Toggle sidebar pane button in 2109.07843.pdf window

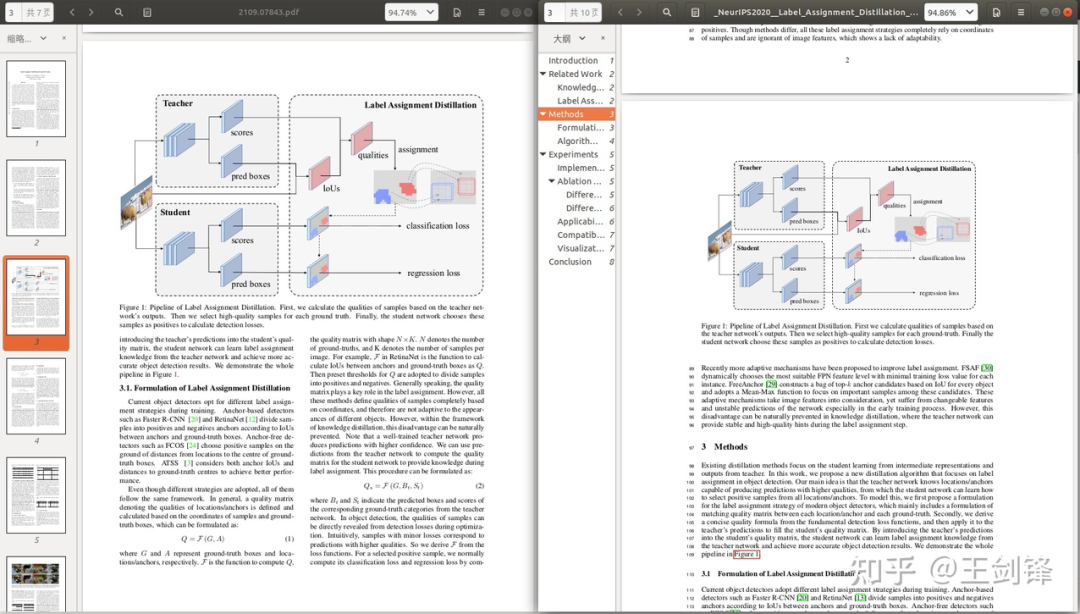147,12
